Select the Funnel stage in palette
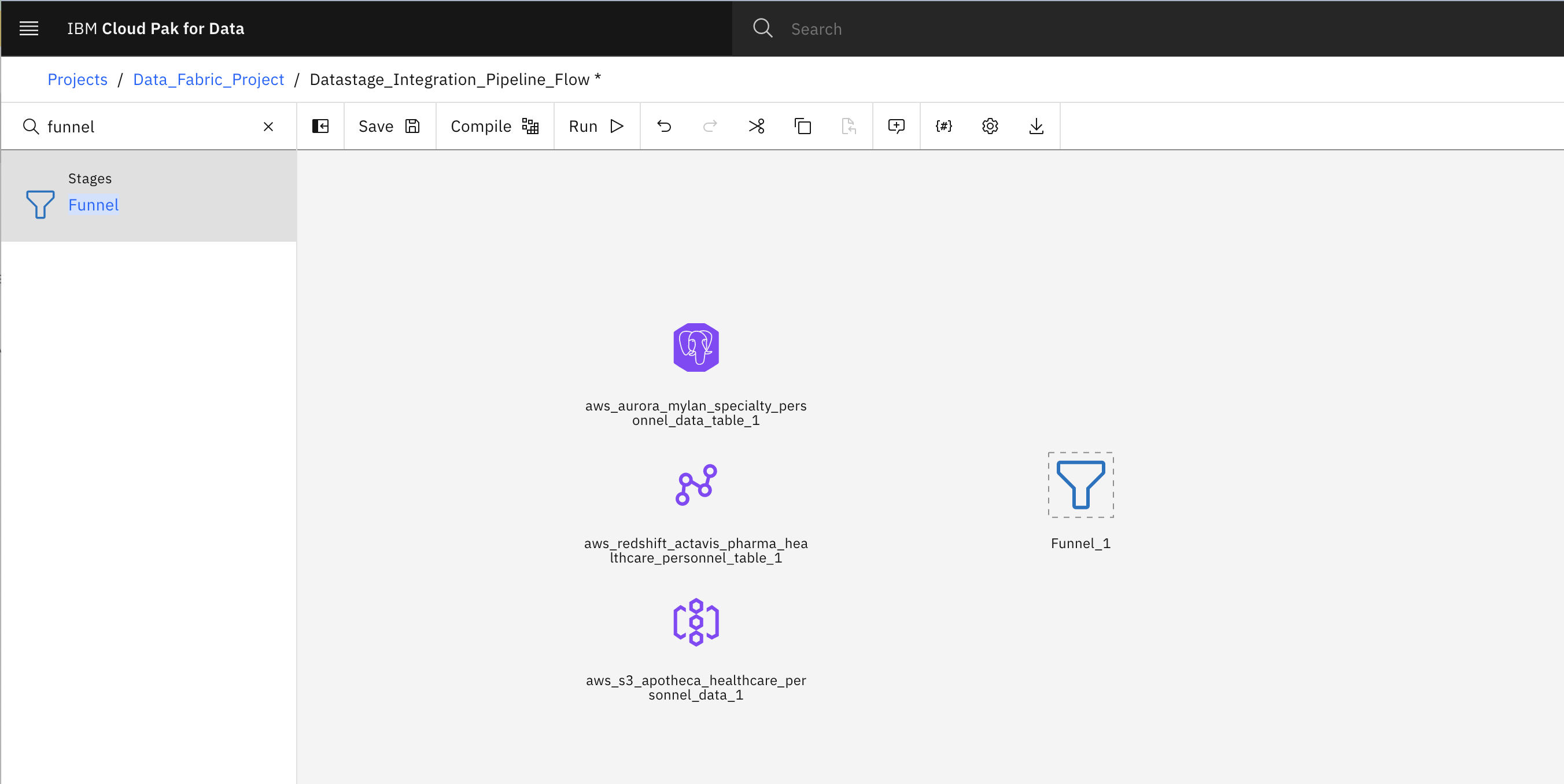The width and height of the screenshot is (1564, 784). tap(149, 196)
